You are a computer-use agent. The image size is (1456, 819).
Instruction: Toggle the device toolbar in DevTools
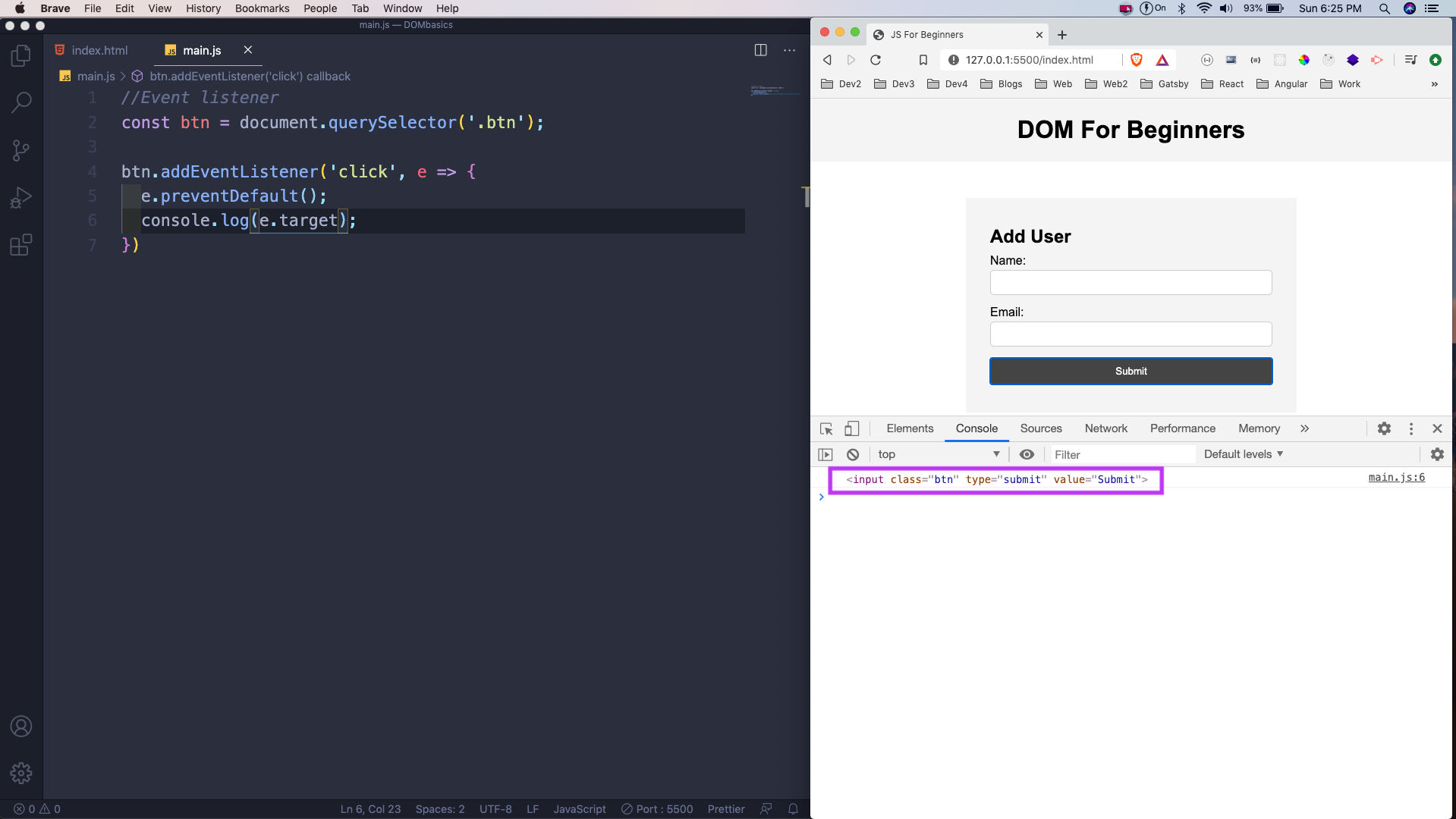[852, 429]
